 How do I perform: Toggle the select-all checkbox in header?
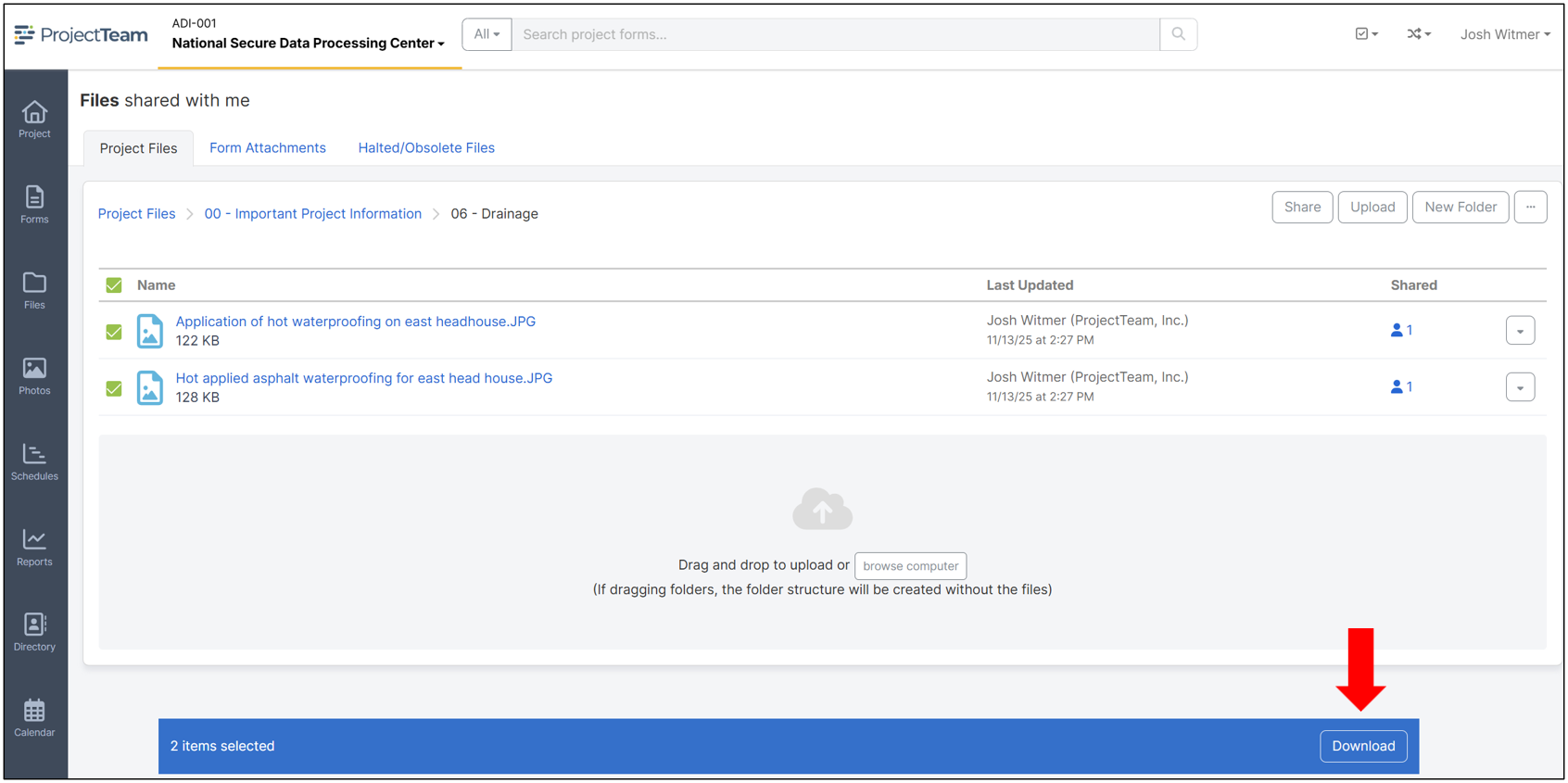[x=114, y=285]
